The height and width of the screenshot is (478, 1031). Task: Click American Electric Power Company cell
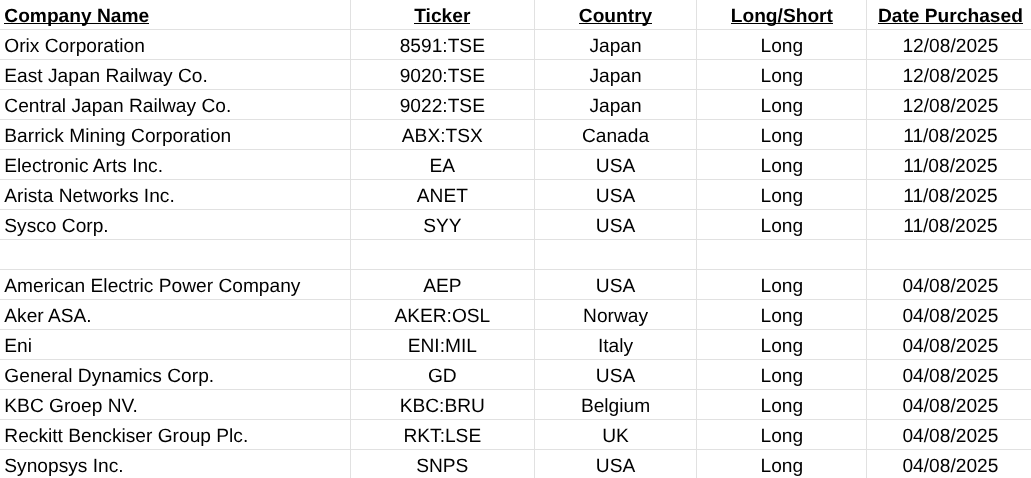tap(152, 286)
